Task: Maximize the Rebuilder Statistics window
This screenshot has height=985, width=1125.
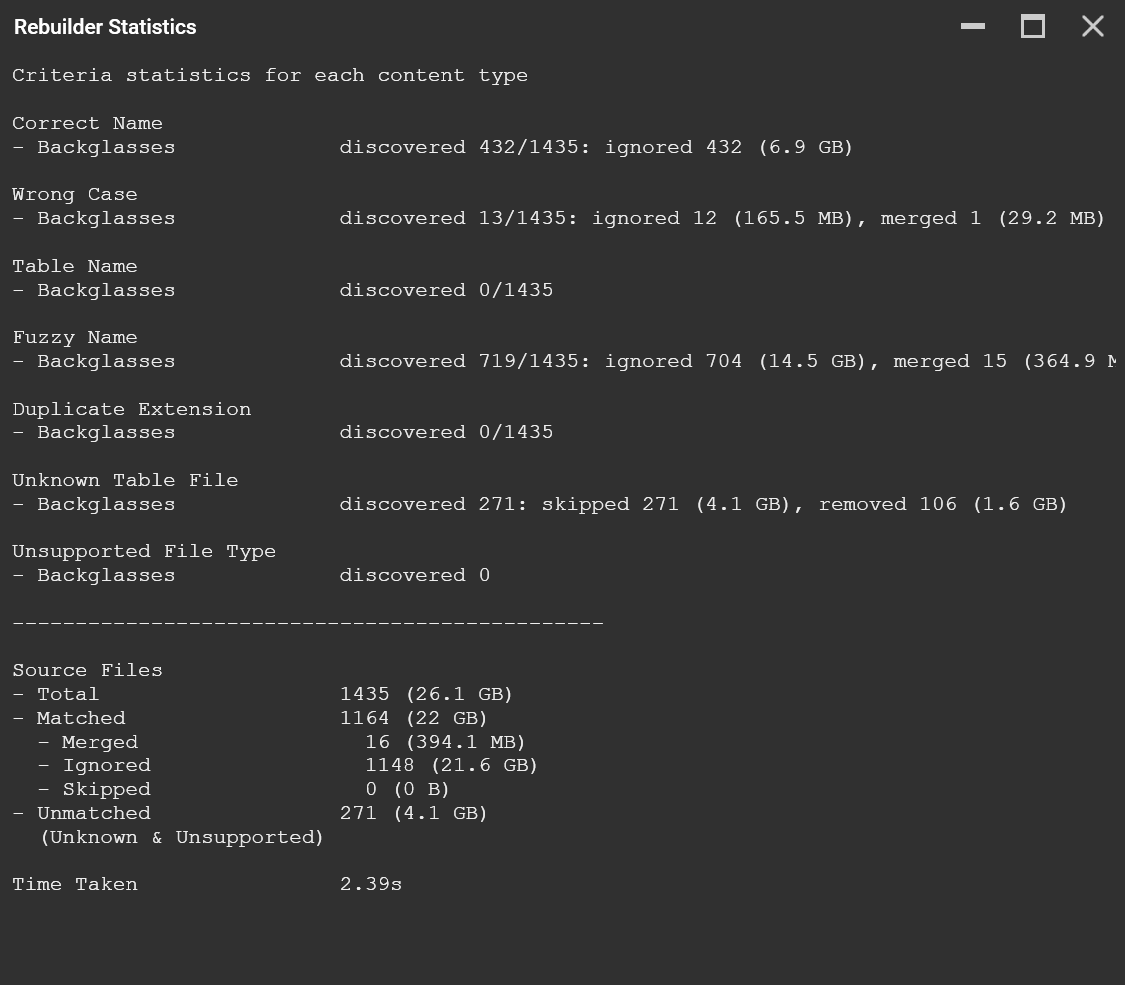Action: pyautogui.click(x=1032, y=27)
